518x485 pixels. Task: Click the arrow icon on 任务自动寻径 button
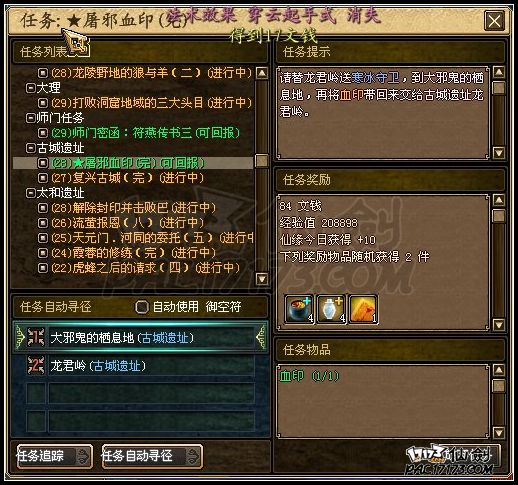193,456
